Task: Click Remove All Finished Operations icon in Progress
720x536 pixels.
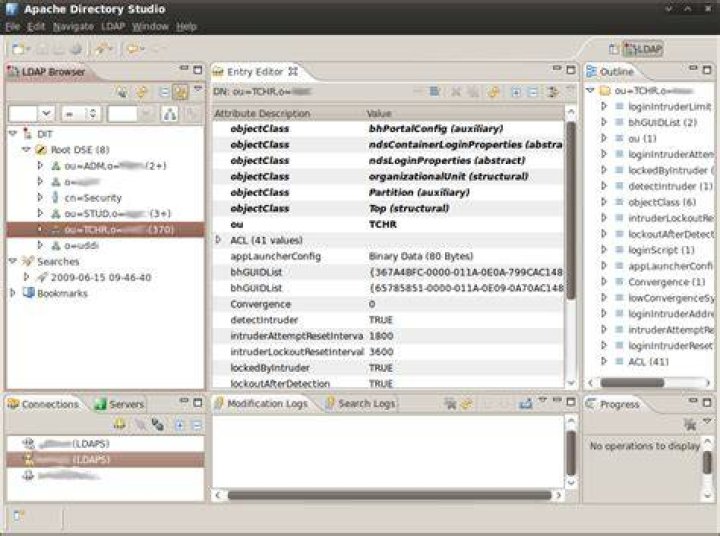Action: coord(689,424)
